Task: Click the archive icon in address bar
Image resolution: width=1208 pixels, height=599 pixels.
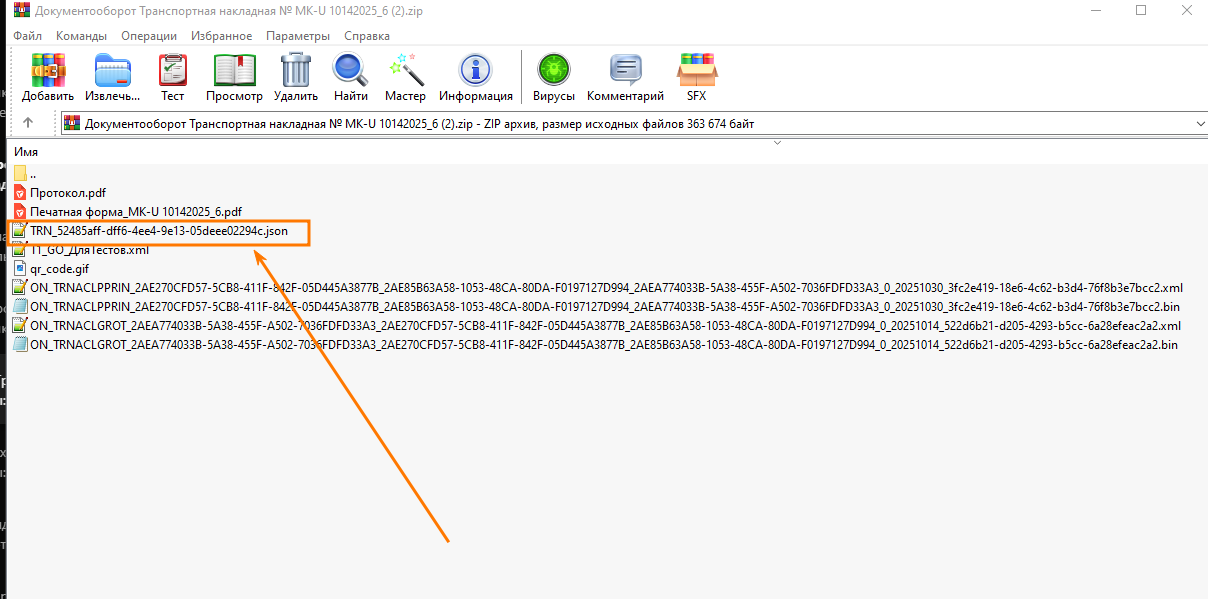Action: point(72,124)
